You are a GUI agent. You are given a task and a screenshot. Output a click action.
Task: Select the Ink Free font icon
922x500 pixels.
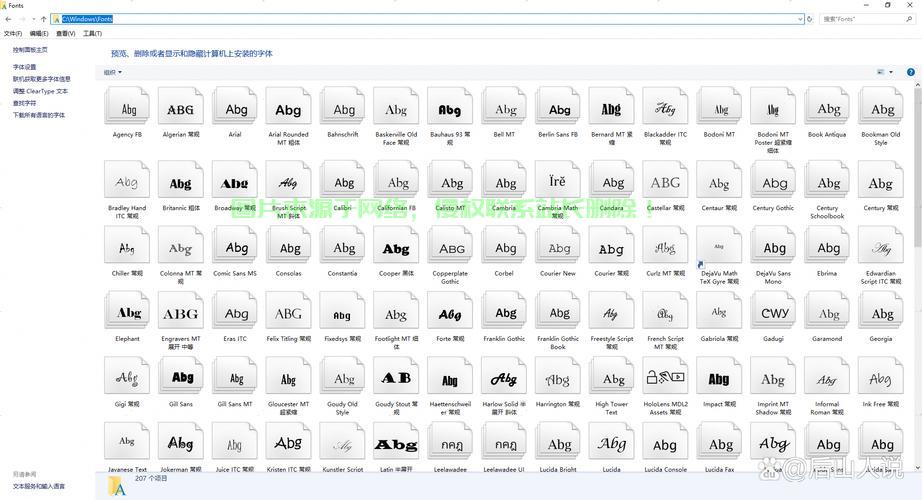[880, 376]
